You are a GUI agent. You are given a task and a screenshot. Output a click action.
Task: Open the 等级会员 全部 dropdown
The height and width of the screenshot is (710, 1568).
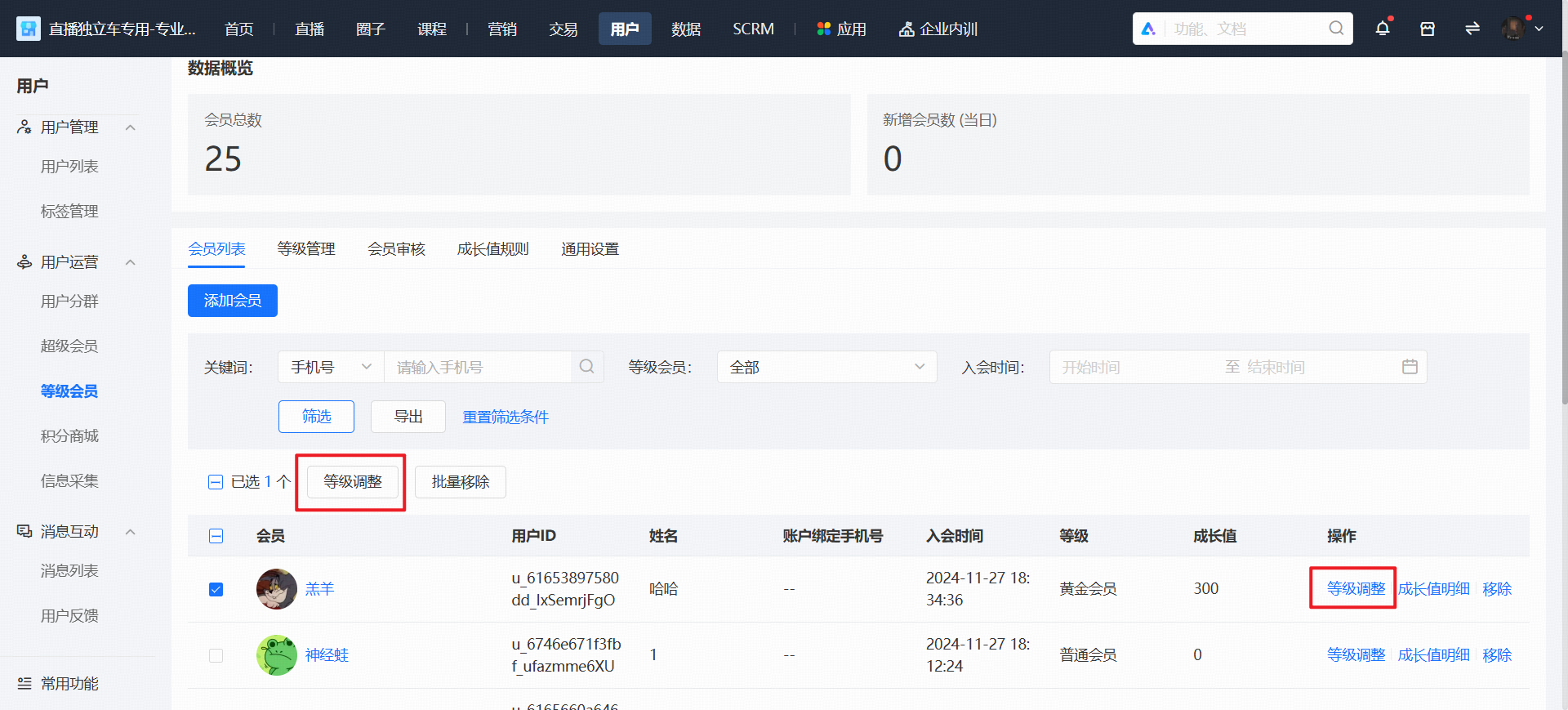(x=826, y=367)
